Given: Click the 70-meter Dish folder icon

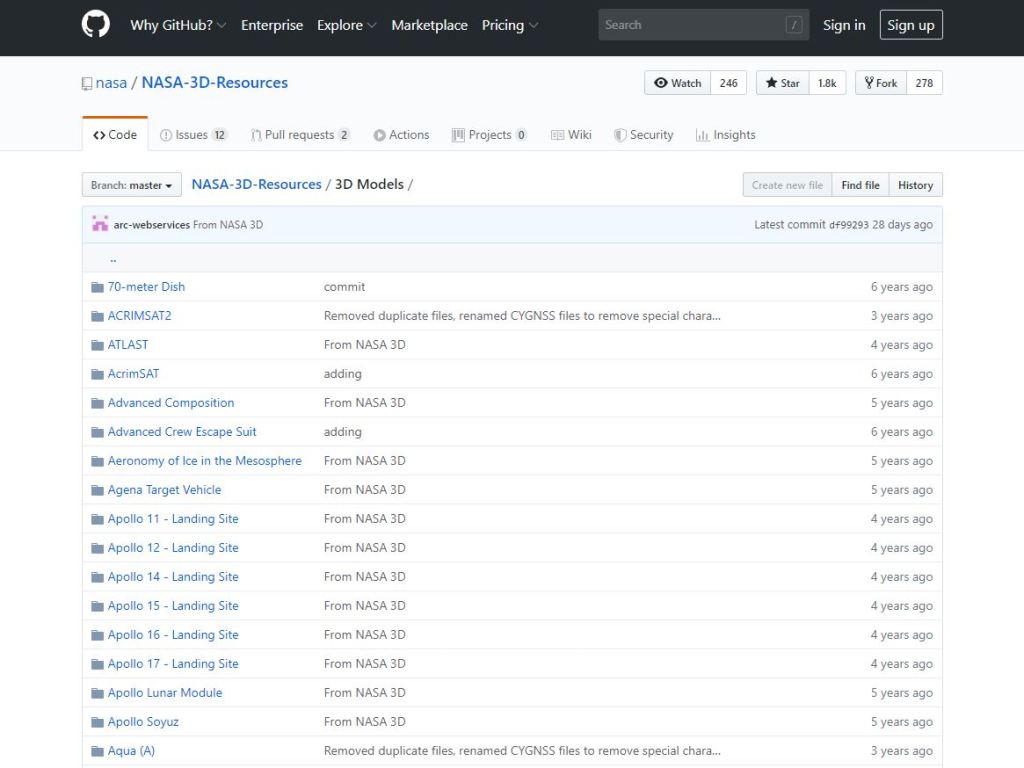Looking at the screenshot, I should [97, 287].
